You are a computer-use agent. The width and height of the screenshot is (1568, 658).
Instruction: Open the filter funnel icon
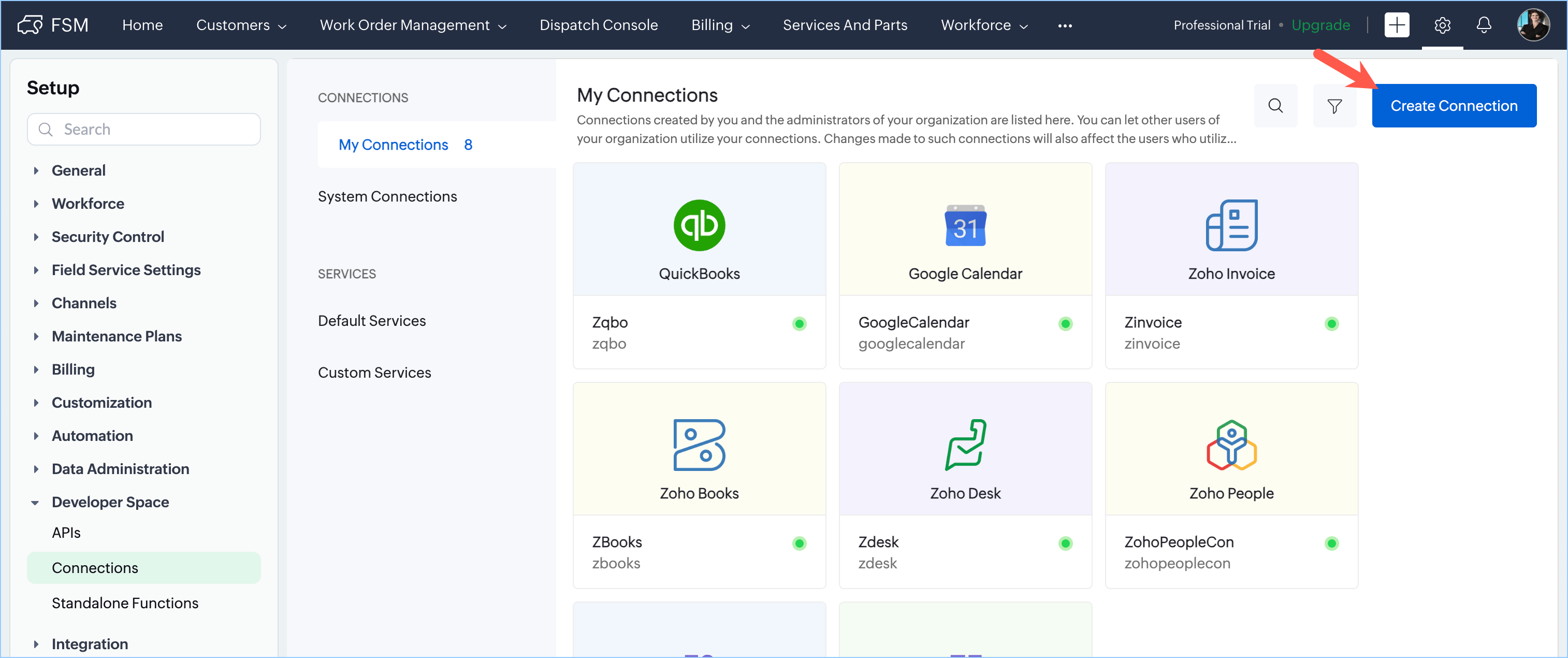pyautogui.click(x=1334, y=106)
